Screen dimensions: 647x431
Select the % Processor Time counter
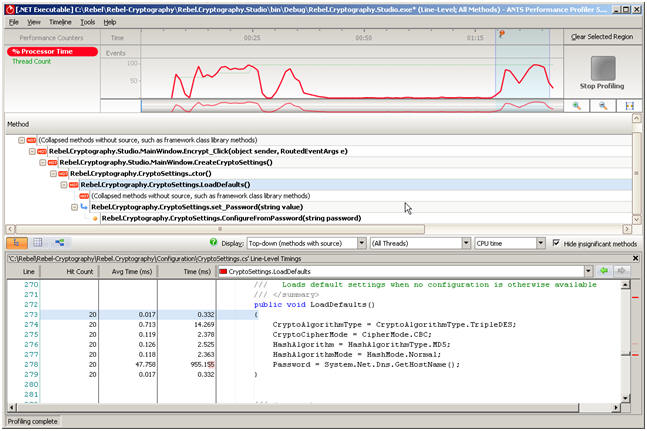coord(52,52)
